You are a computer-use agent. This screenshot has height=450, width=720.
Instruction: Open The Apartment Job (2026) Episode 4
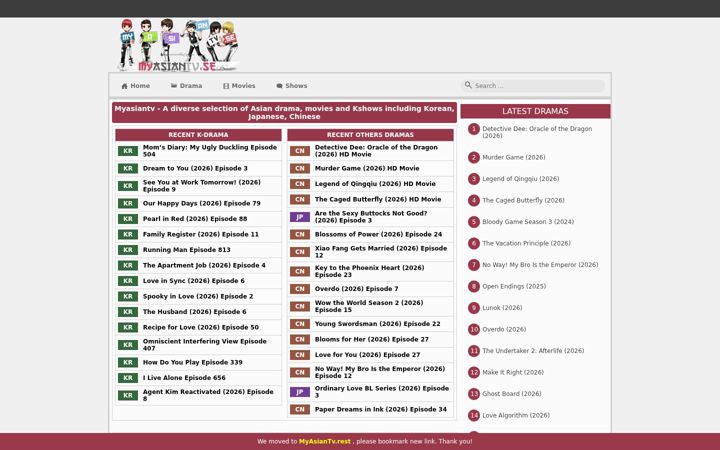[204, 266]
